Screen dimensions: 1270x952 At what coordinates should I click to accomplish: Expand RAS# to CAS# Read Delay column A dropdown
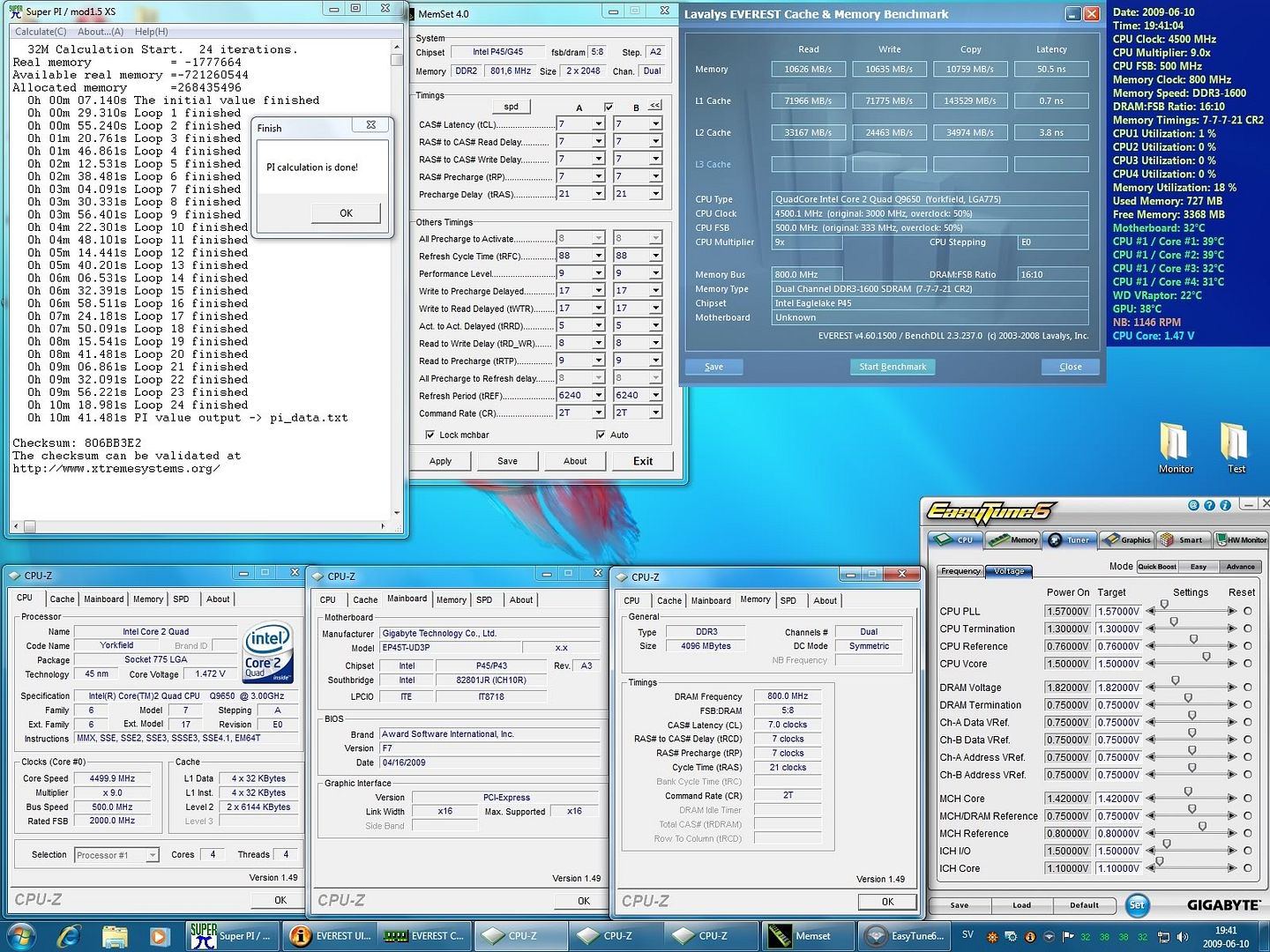(598, 142)
